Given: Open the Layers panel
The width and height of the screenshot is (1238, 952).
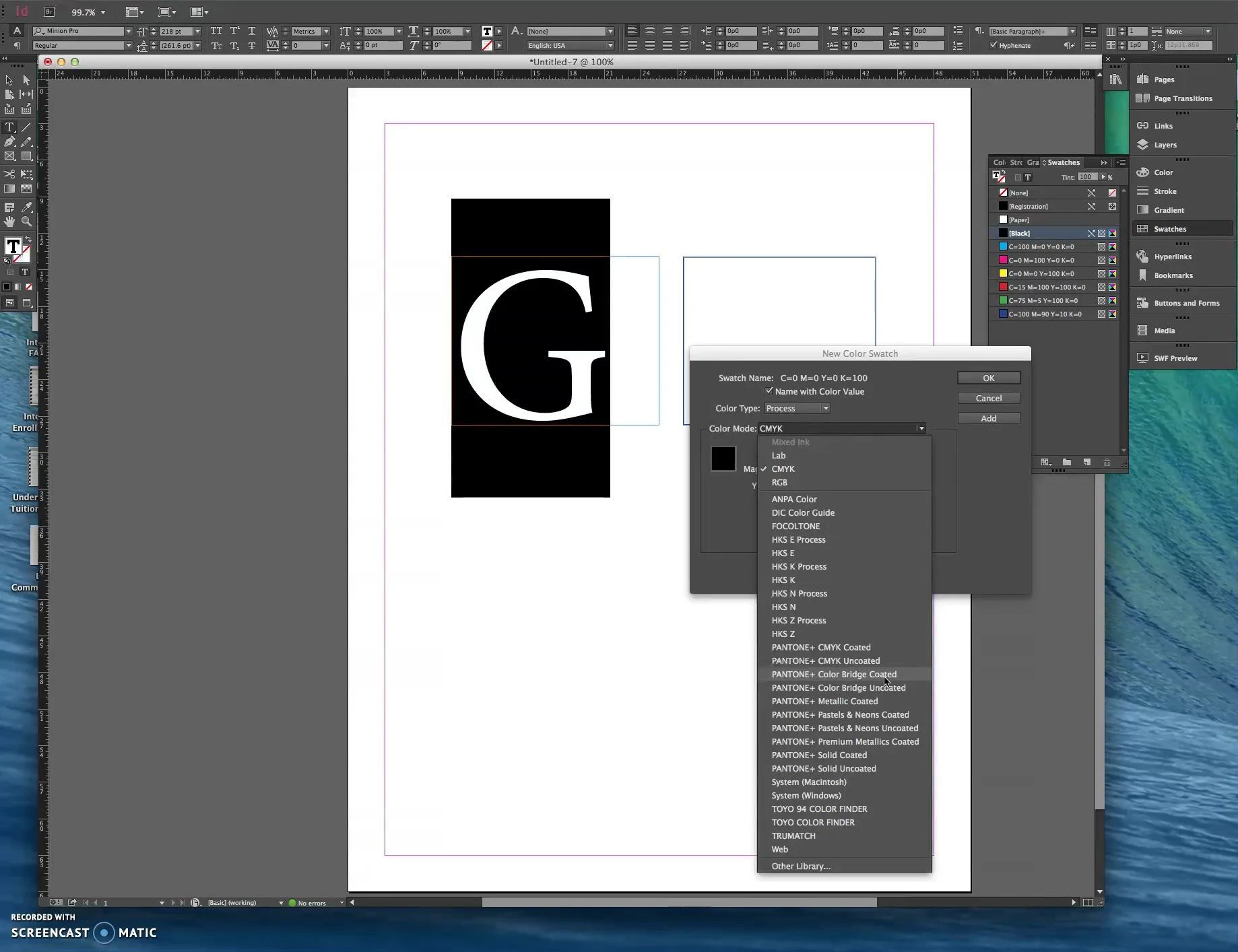Looking at the screenshot, I should point(1165,145).
